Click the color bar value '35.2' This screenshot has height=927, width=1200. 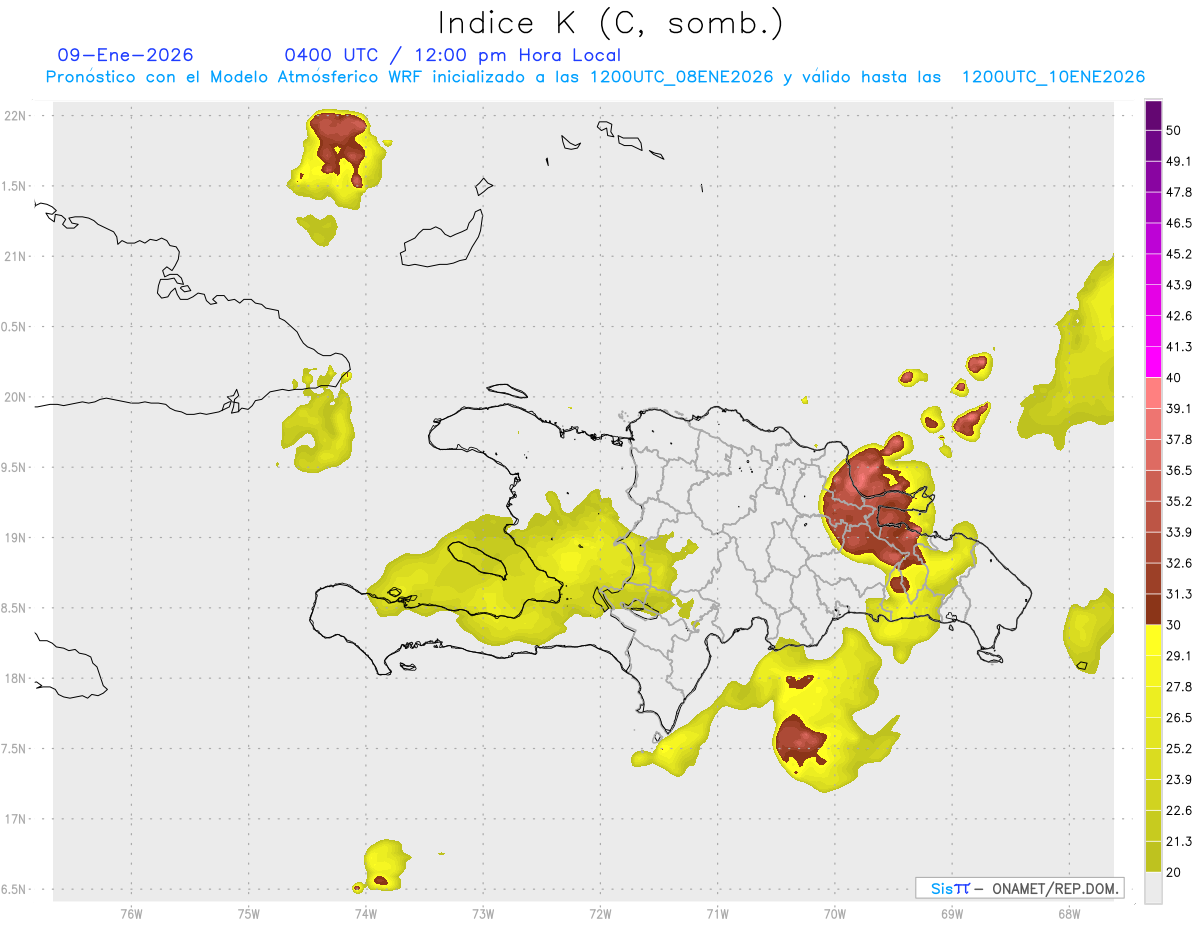(x=1179, y=501)
